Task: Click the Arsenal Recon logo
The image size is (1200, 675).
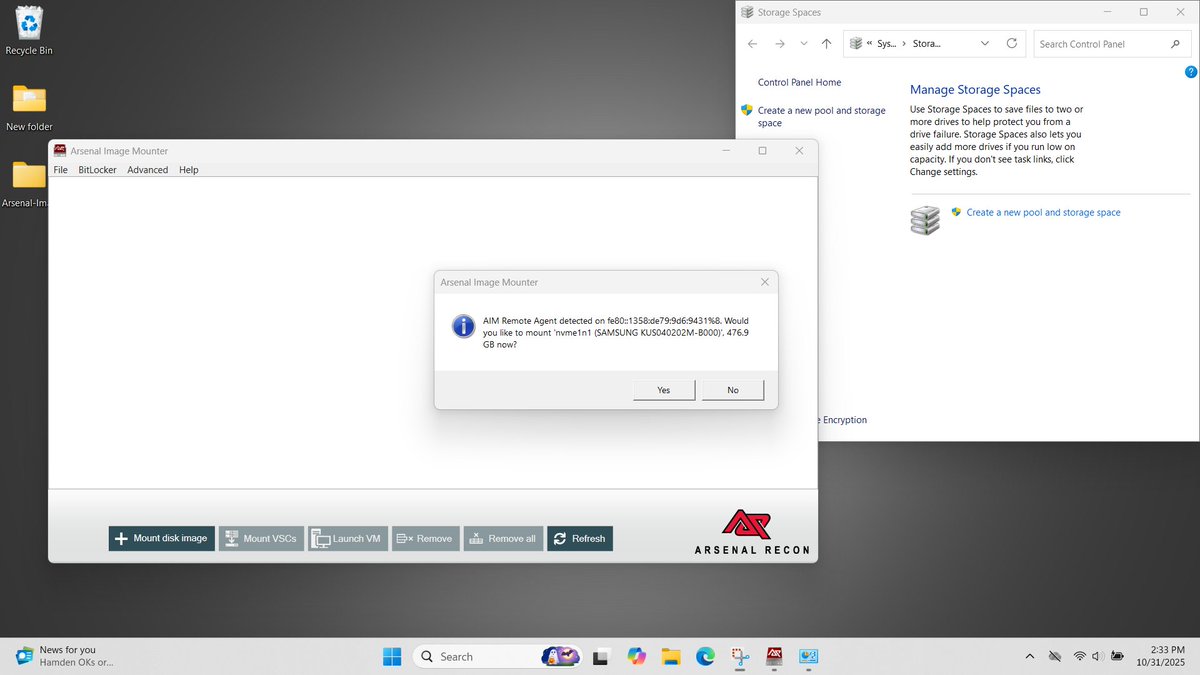Action: (752, 532)
